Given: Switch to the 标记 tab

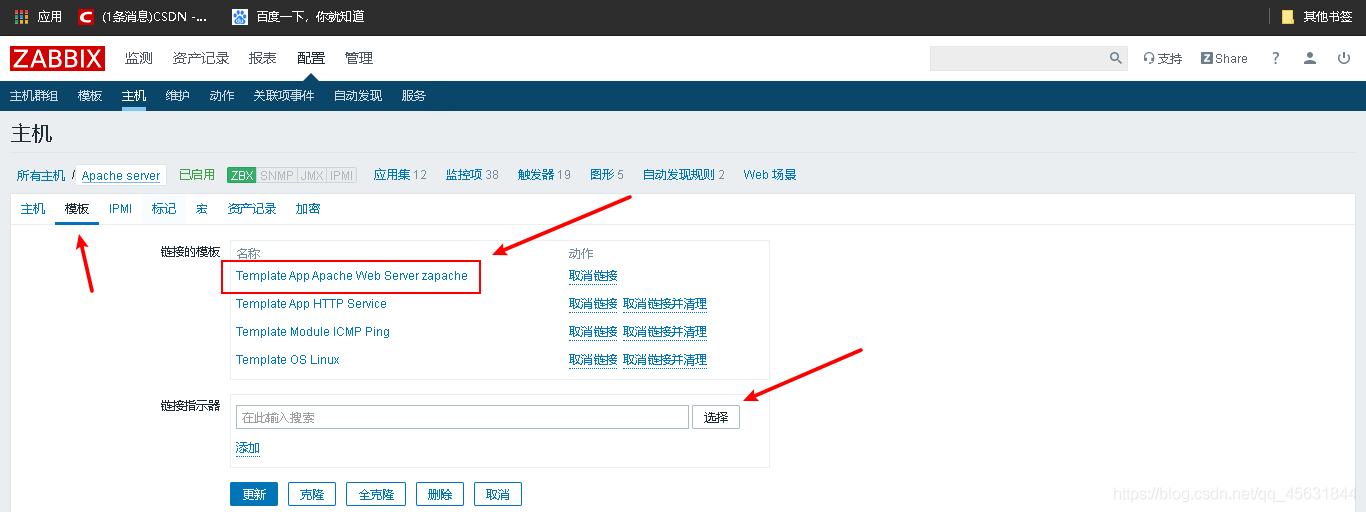Looking at the screenshot, I should [164, 209].
